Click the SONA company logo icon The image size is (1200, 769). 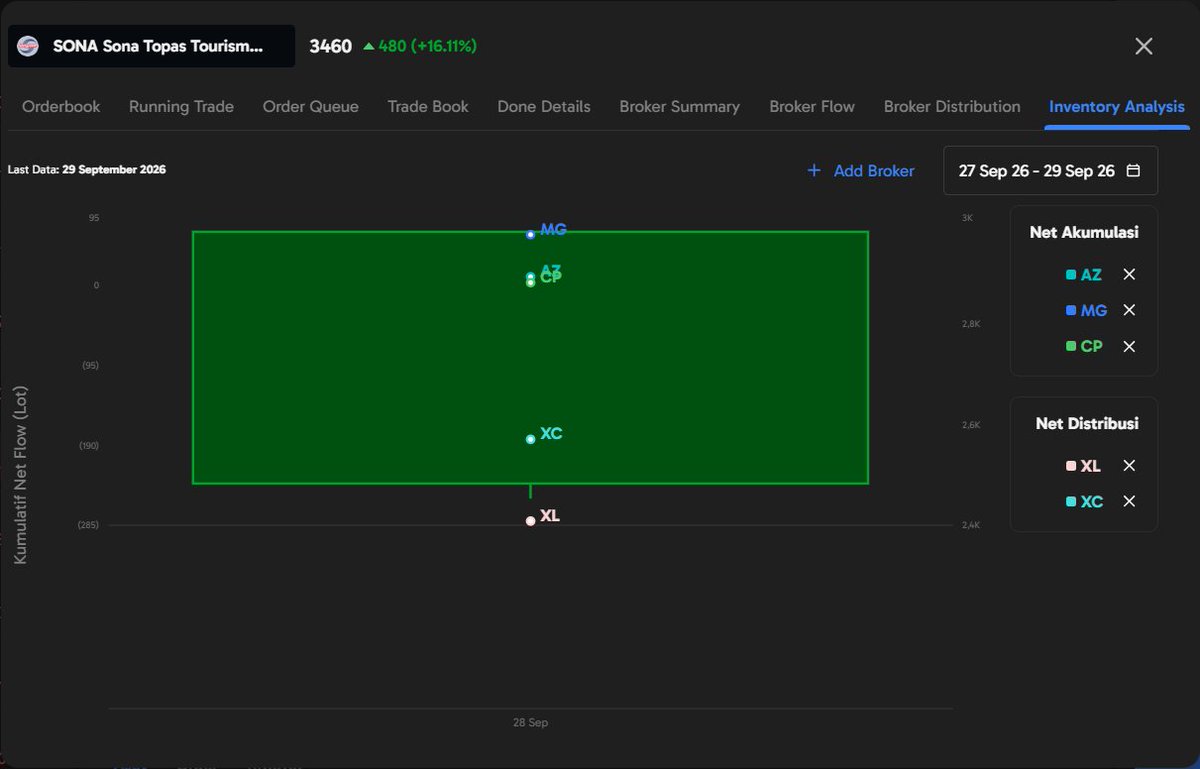28,46
